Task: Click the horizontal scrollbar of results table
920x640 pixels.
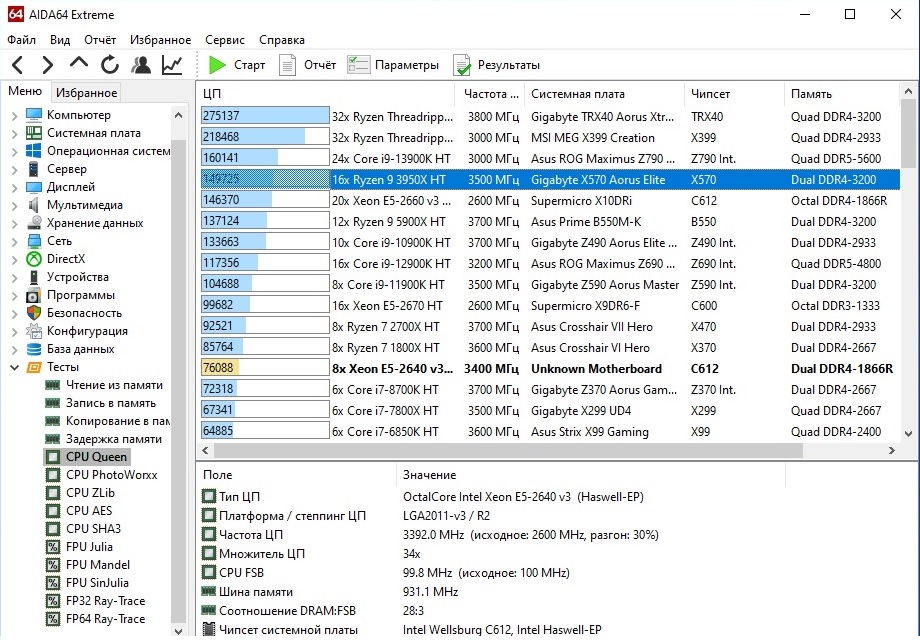Action: coord(508,451)
